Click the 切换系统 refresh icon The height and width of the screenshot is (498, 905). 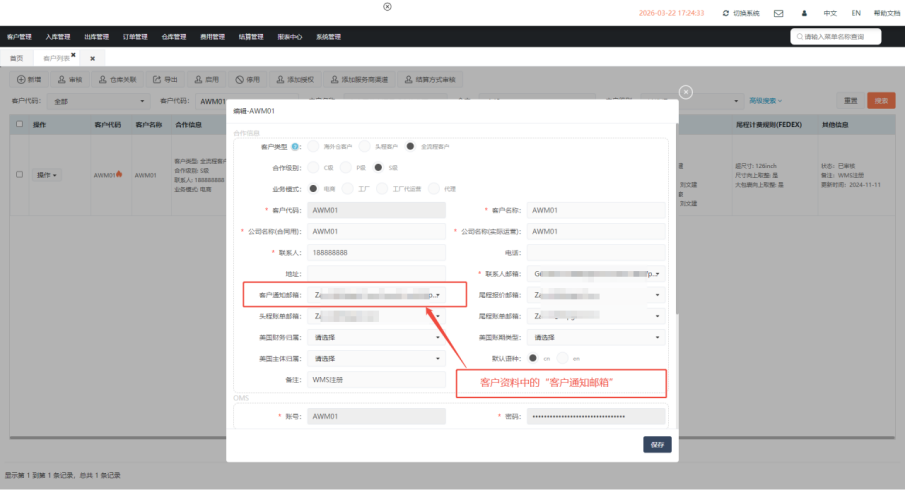(725, 13)
